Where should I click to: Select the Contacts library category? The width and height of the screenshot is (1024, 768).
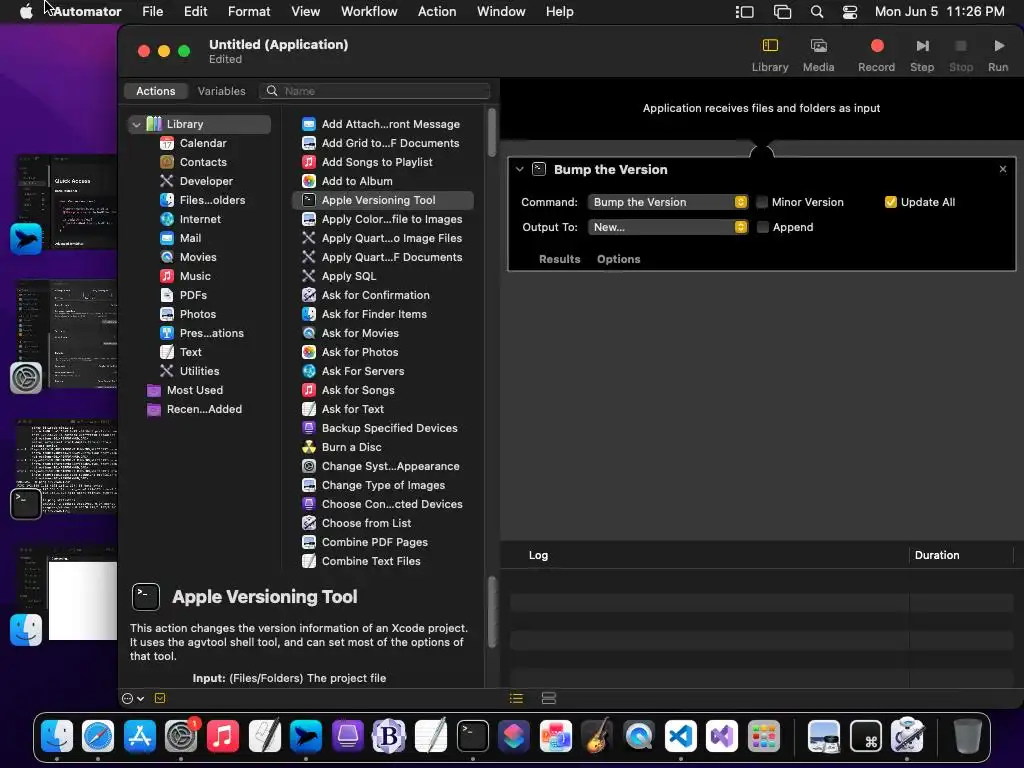pyautogui.click(x=203, y=162)
